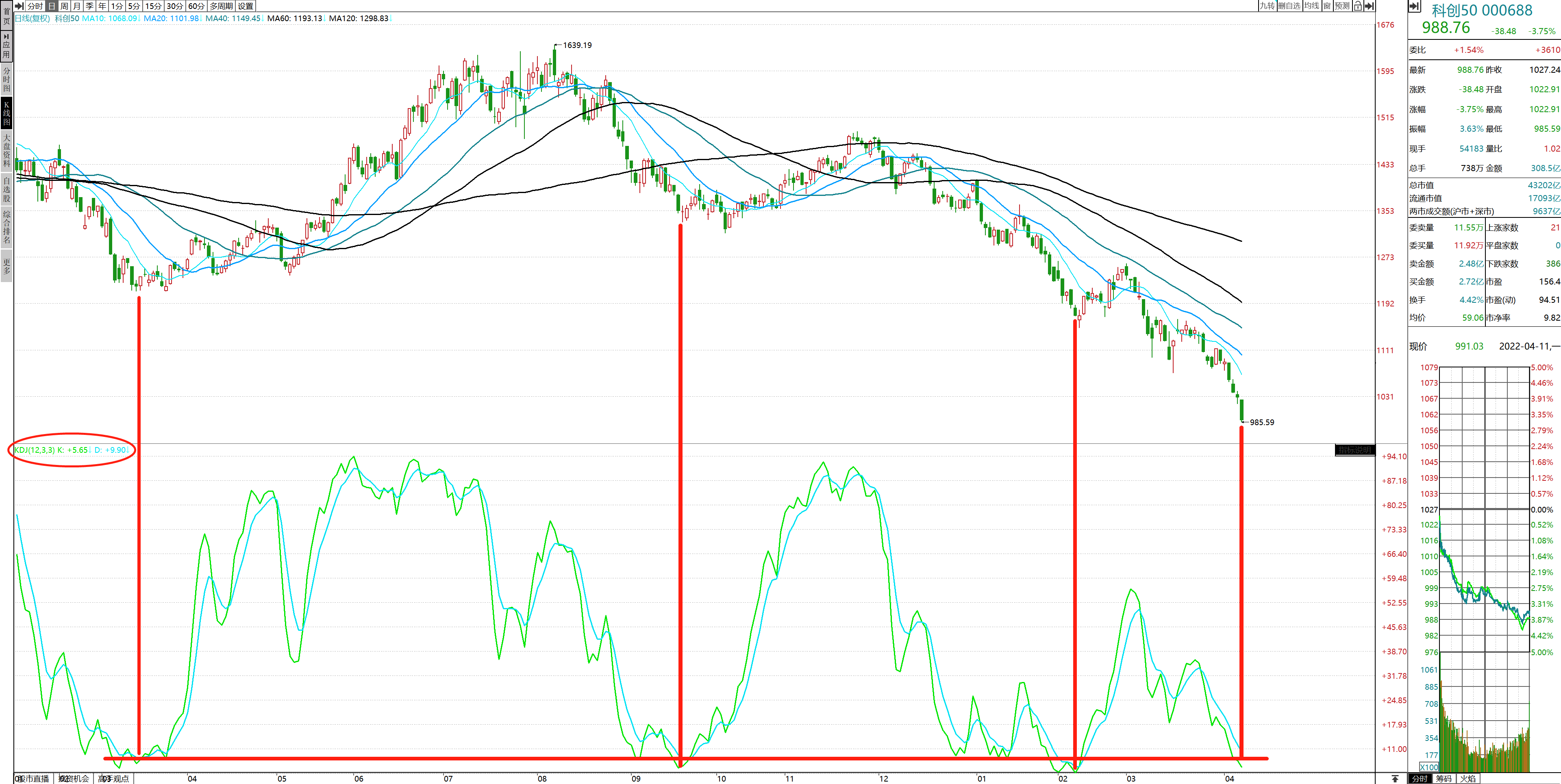Click the up-arrow icon at bottom right
Viewport: 1561px width, 784px height.
(x=1395, y=779)
